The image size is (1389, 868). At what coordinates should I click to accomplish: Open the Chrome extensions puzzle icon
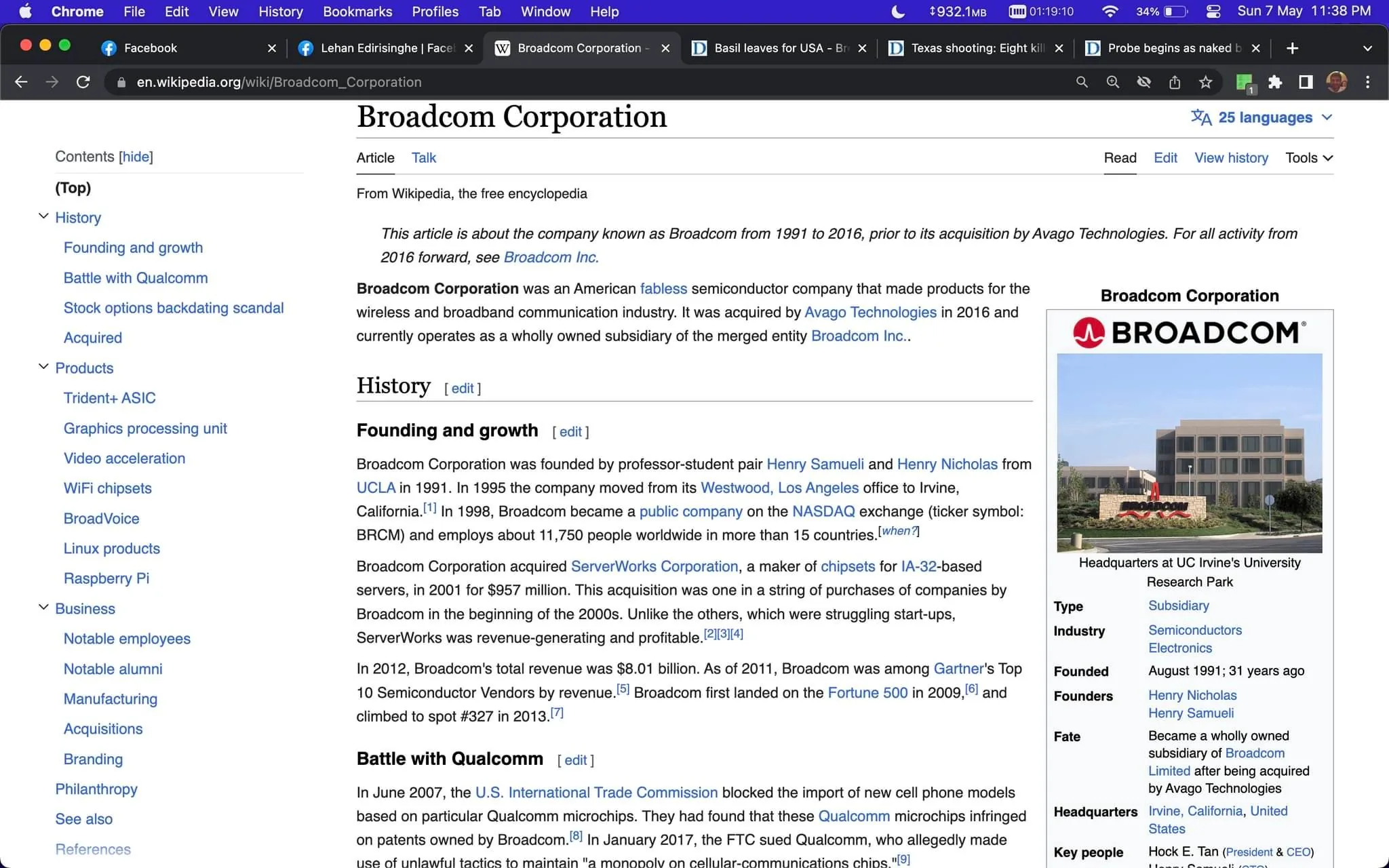point(1275,81)
